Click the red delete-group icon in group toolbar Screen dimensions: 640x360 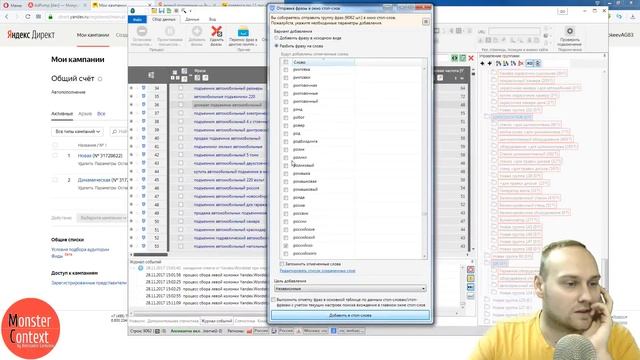(x=521, y=64)
